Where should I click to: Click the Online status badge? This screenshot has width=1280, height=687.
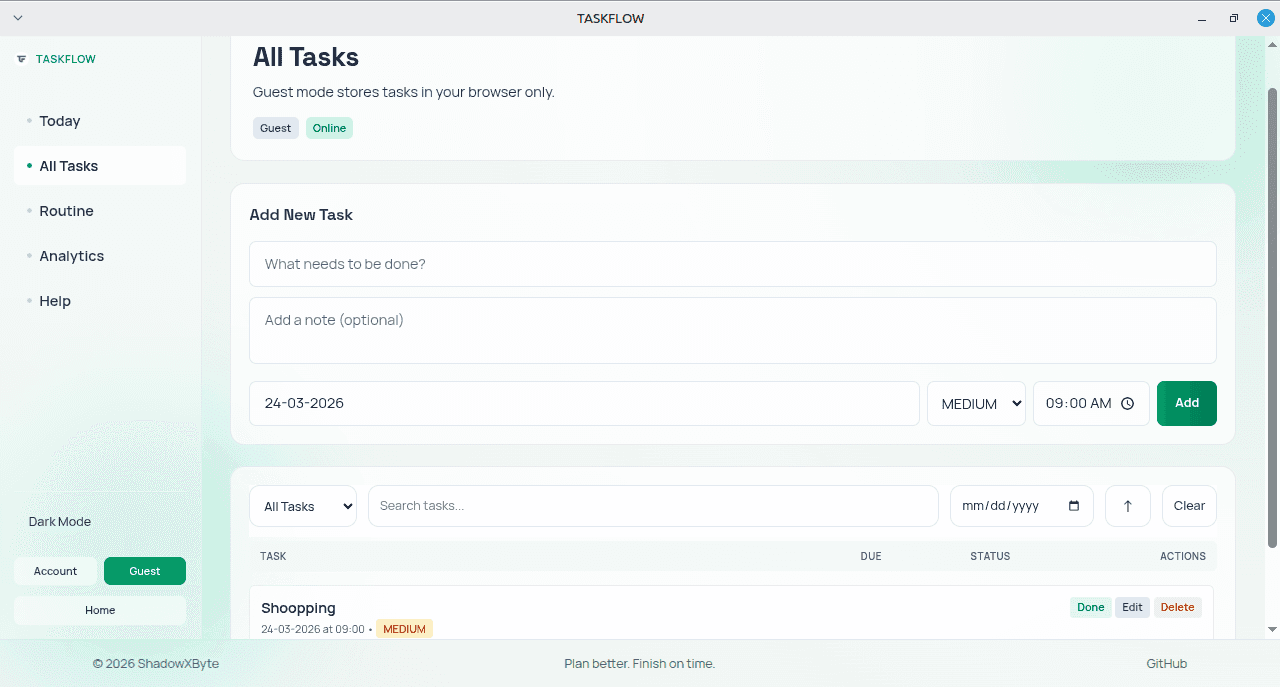pyautogui.click(x=329, y=128)
